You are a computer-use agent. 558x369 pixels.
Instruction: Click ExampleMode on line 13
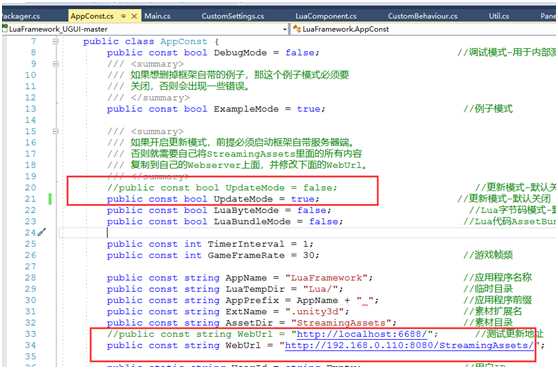pyautogui.click(x=246, y=109)
